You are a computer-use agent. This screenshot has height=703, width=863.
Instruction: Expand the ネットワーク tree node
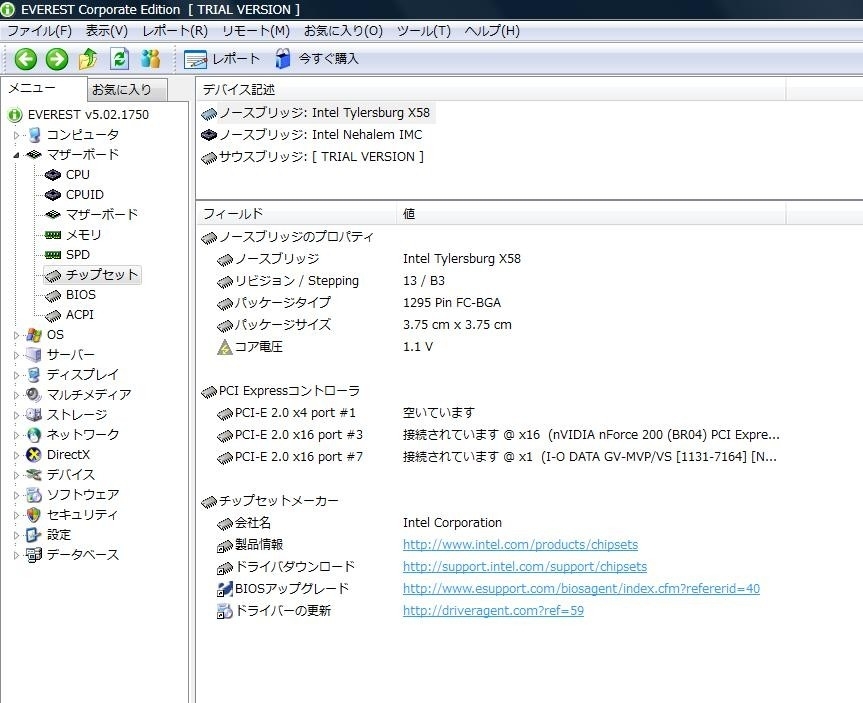[17, 435]
